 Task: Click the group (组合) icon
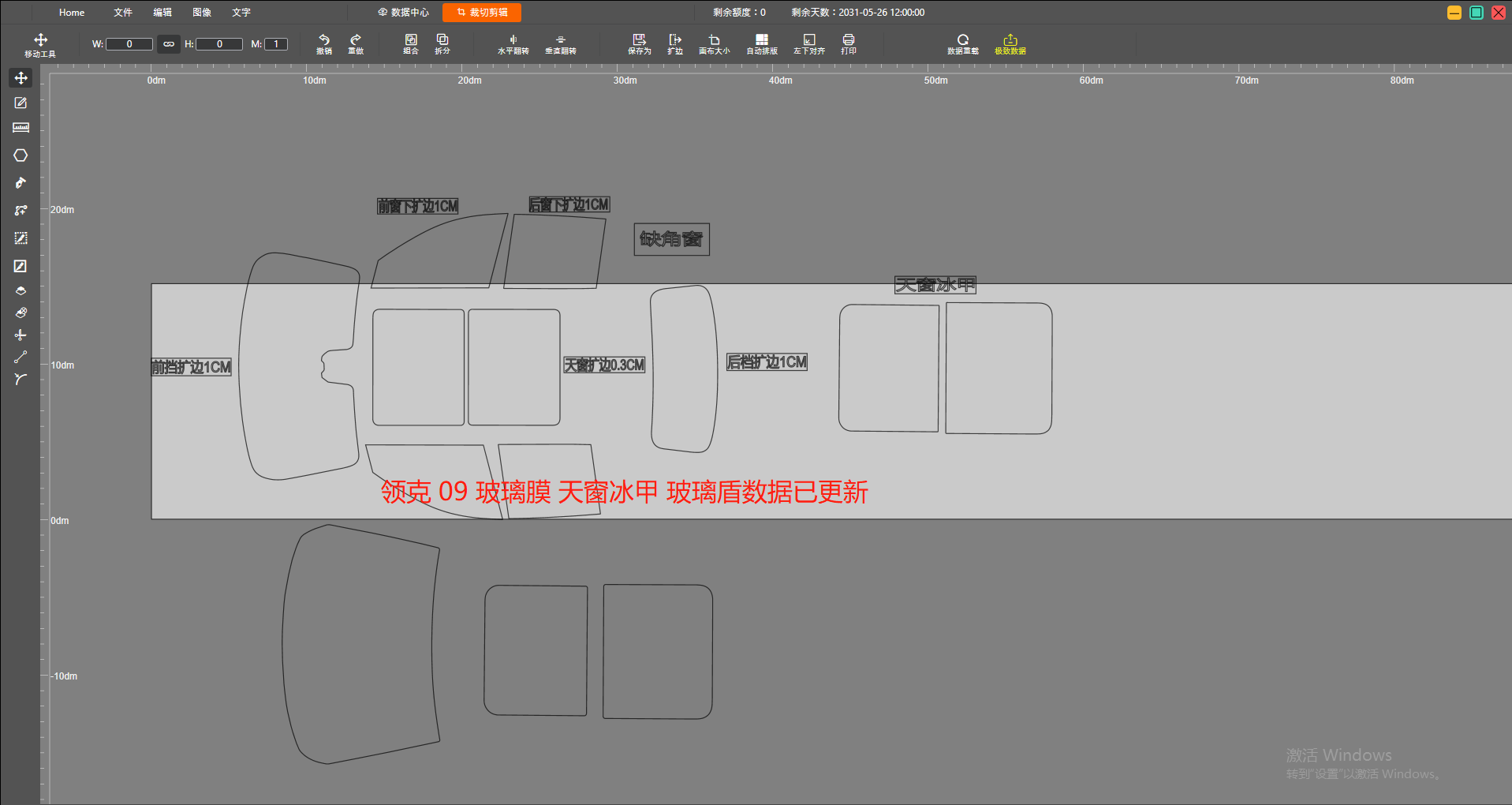tap(411, 44)
